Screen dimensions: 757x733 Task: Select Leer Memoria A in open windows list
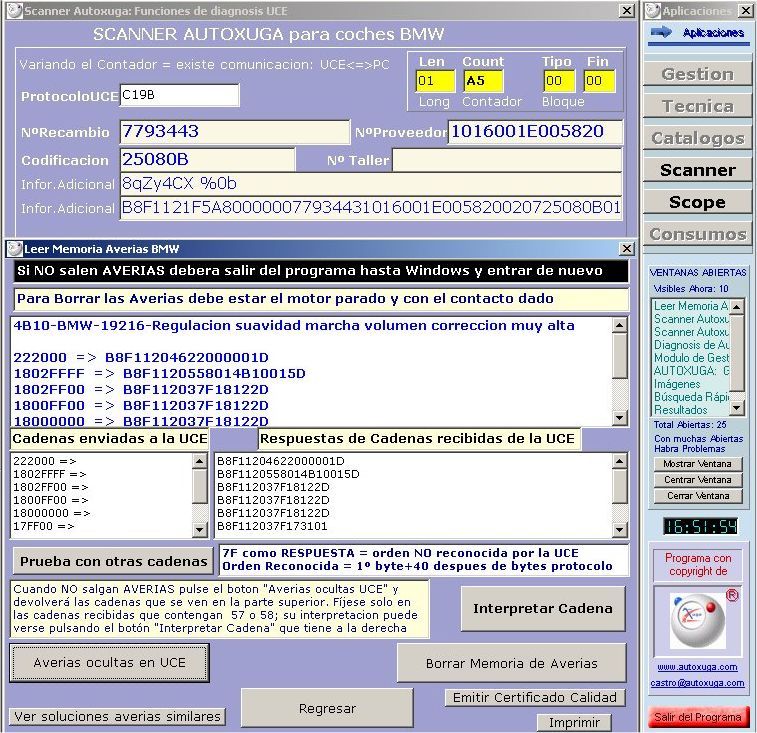coord(691,306)
